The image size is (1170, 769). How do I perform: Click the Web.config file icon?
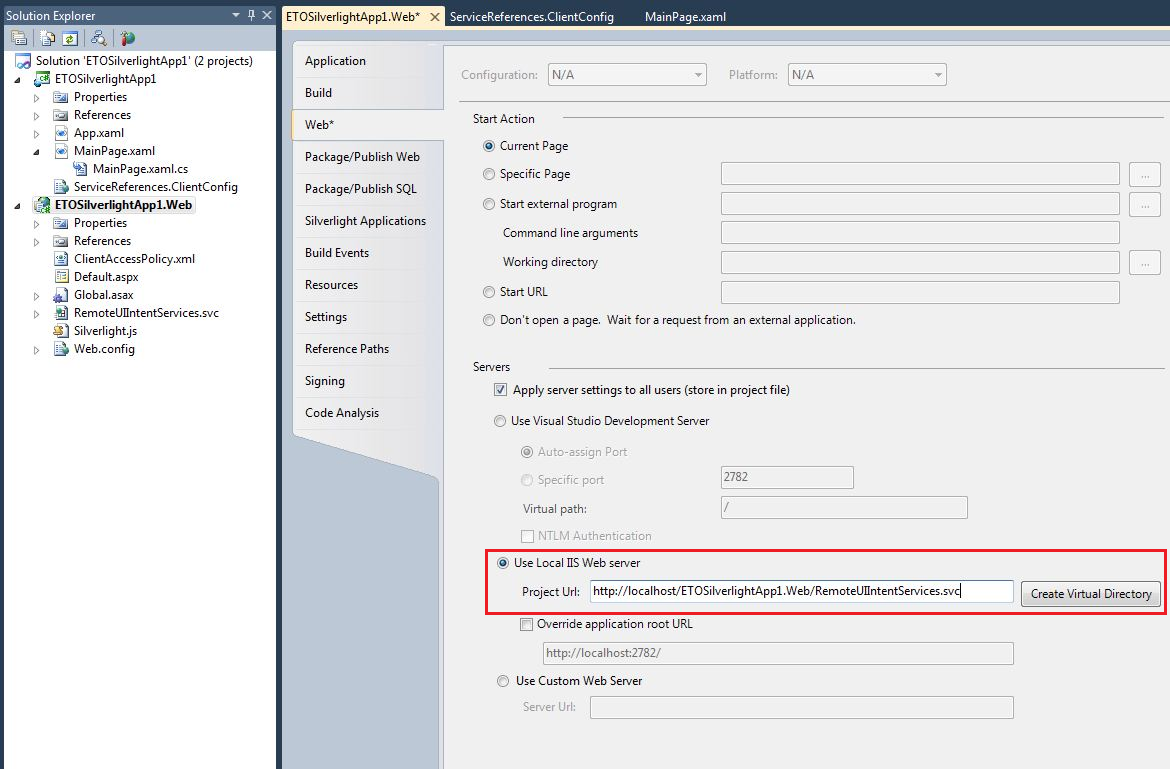pyautogui.click(x=61, y=349)
